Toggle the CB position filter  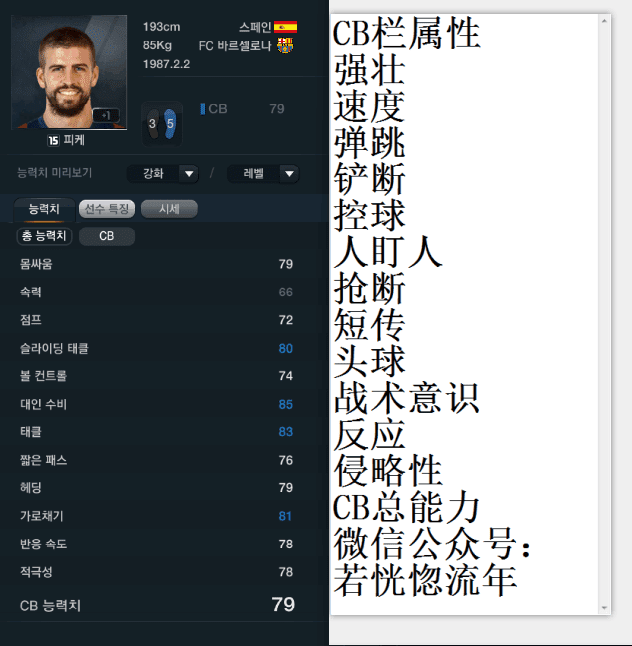click(106, 236)
